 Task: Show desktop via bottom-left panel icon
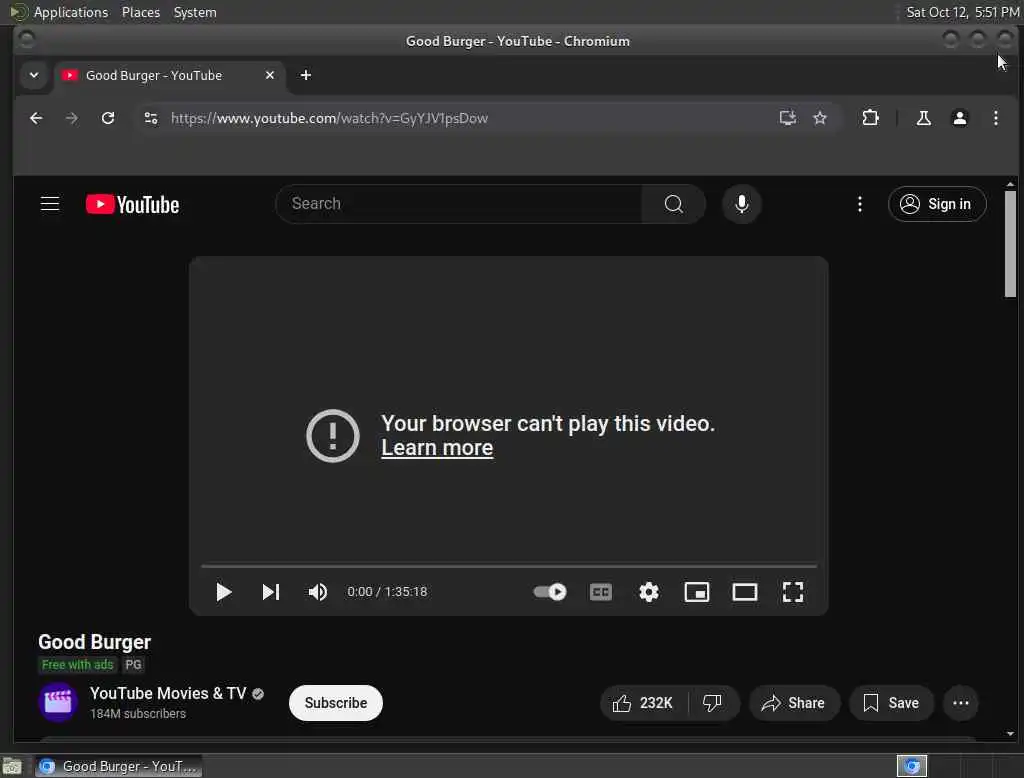click(12, 766)
